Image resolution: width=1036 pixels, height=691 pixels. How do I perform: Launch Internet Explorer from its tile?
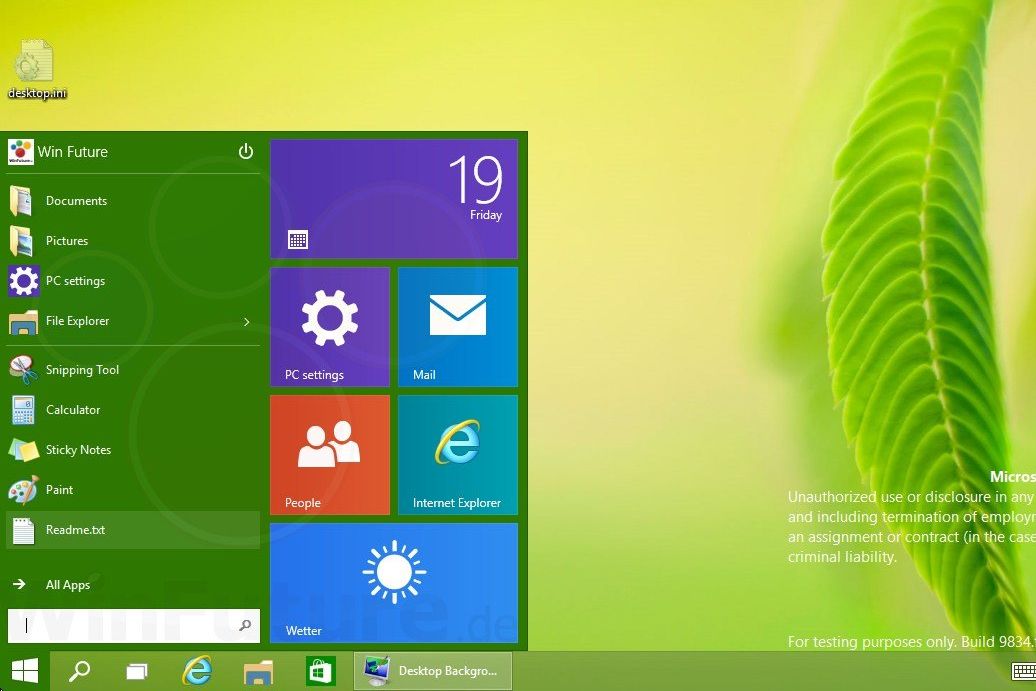click(x=458, y=454)
